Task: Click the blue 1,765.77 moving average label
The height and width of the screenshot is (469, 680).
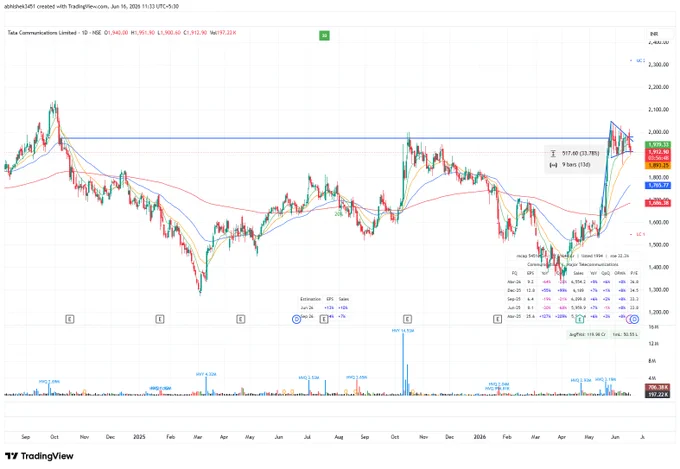Action: tap(658, 185)
